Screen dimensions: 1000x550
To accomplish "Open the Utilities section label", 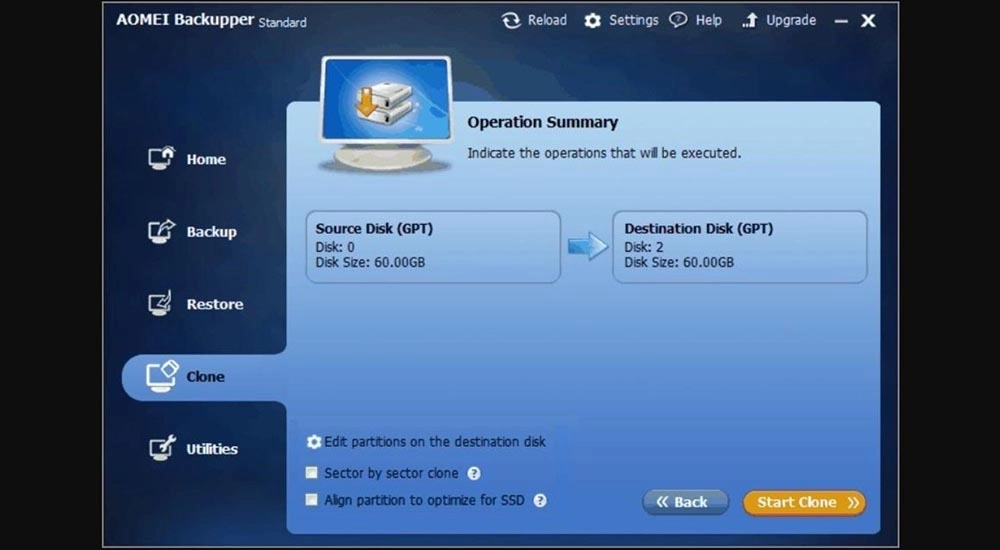I will pyautogui.click(x=212, y=449).
